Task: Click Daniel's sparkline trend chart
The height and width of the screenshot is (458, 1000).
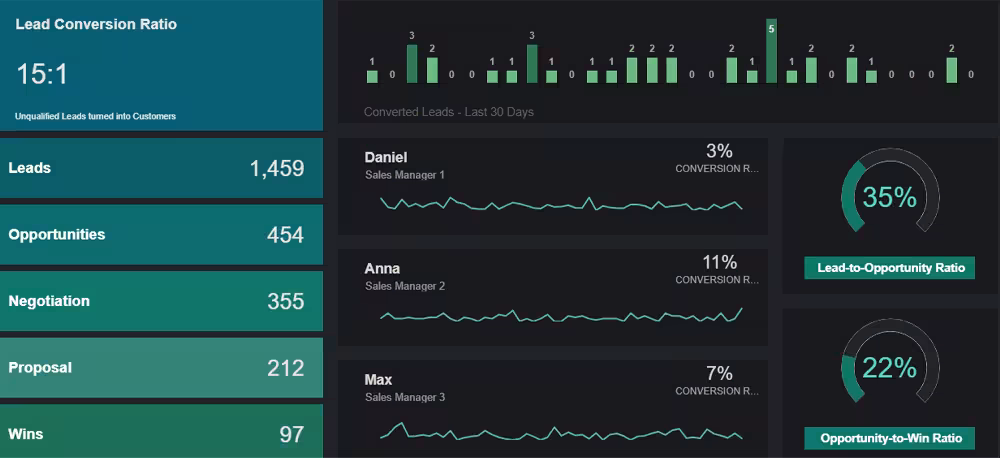Action: [560, 204]
